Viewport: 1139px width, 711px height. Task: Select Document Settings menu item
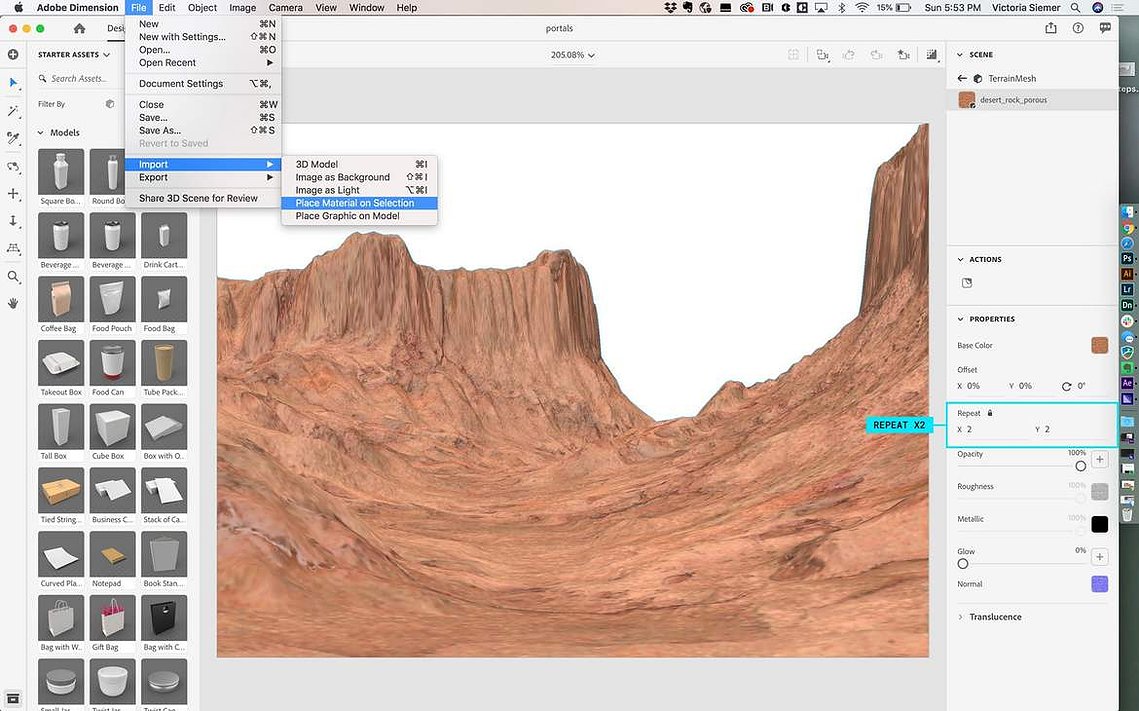coord(203,84)
